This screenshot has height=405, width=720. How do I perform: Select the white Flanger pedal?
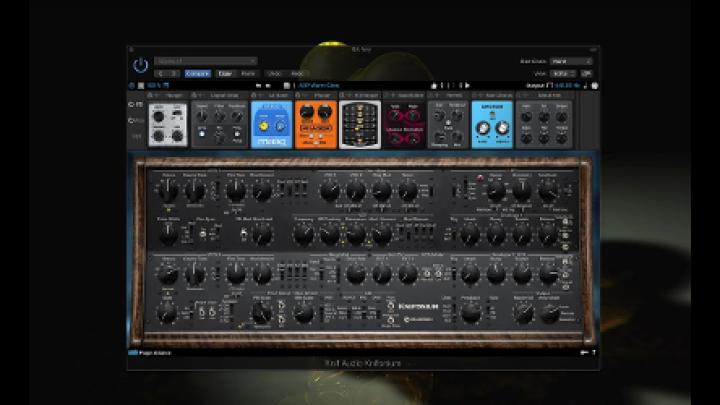[x=168, y=124]
